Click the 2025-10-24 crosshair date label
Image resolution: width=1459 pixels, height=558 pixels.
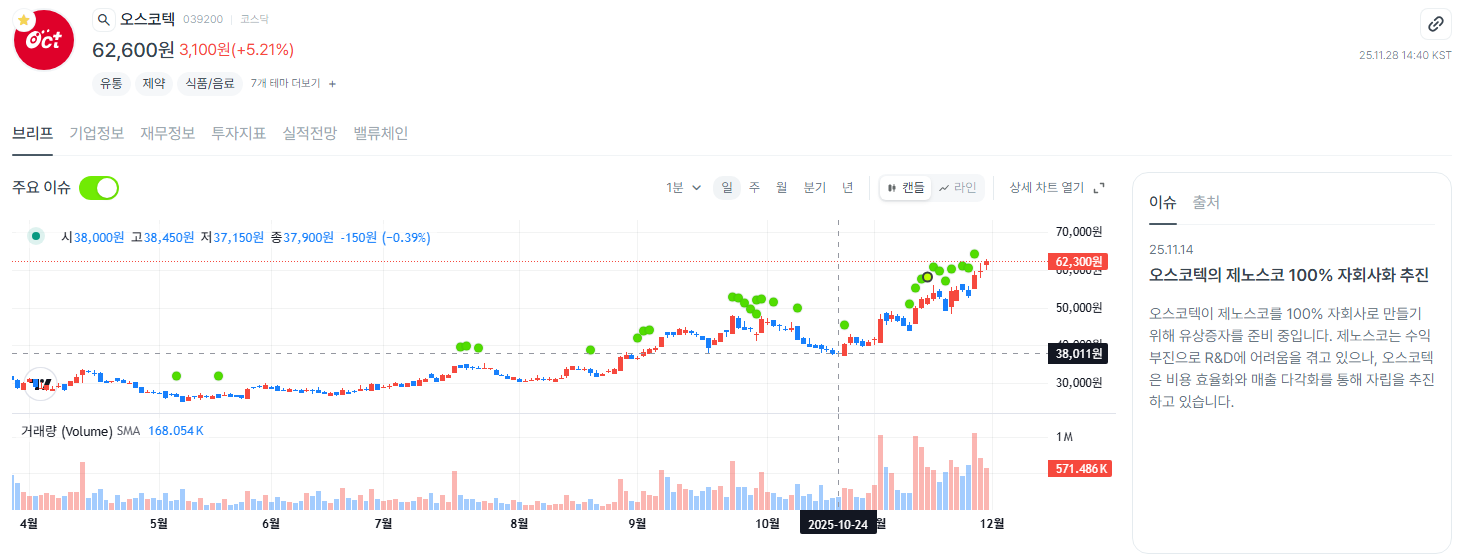pyautogui.click(x=838, y=524)
